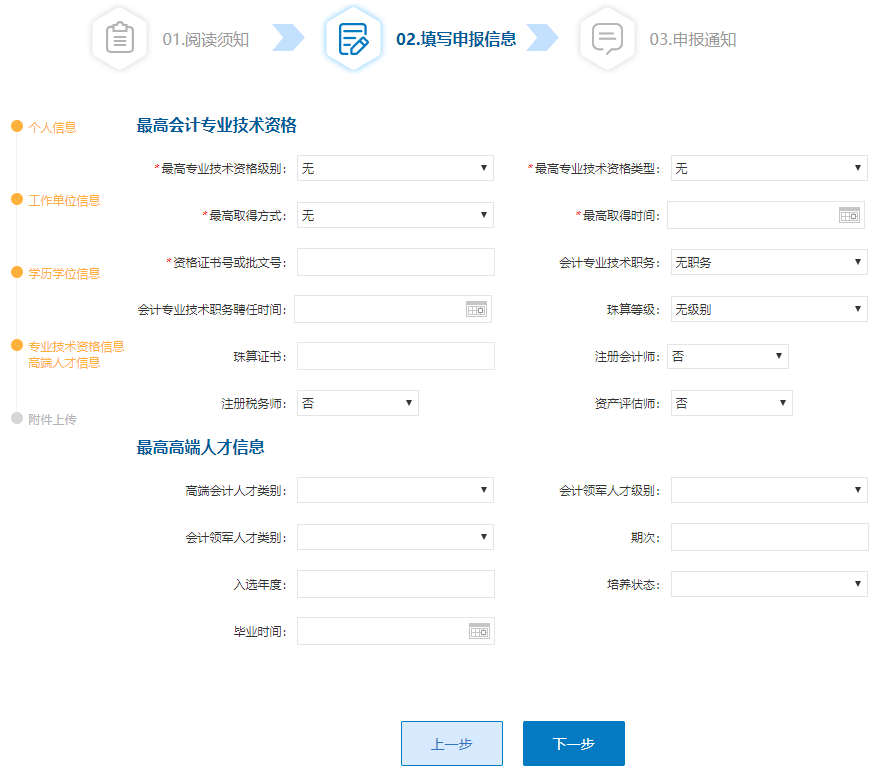
Task: Select step 03.申报通知
Action: click(x=693, y=39)
